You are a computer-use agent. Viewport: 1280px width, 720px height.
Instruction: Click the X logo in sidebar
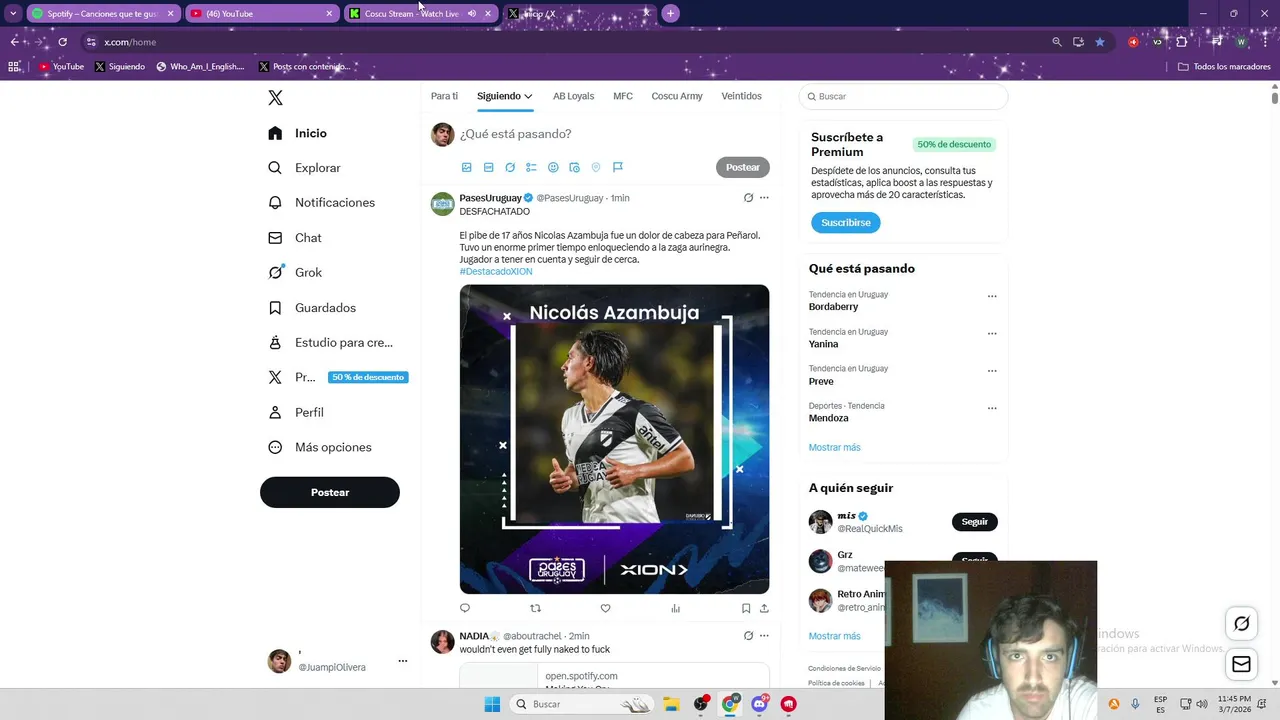275,97
